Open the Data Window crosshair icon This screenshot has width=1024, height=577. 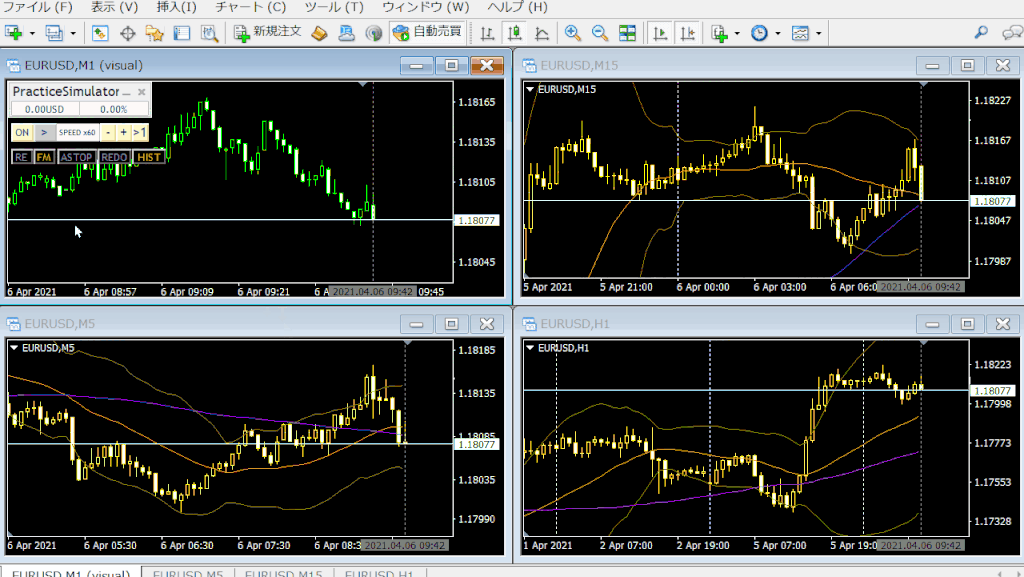pos(127,33)
